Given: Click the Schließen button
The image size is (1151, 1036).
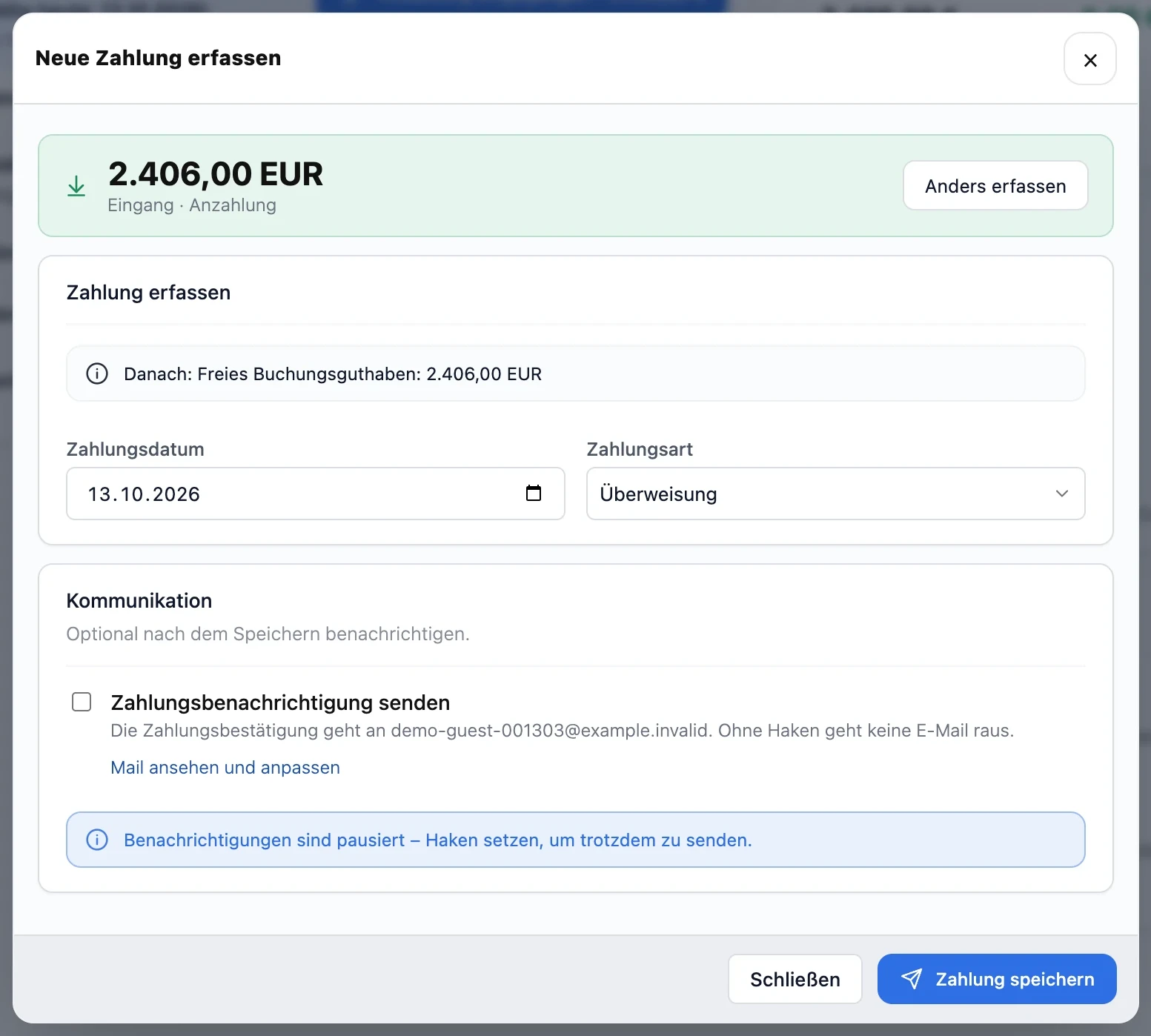Looking at the screenshot, I should pyautogui.click(x=795, y=979).
